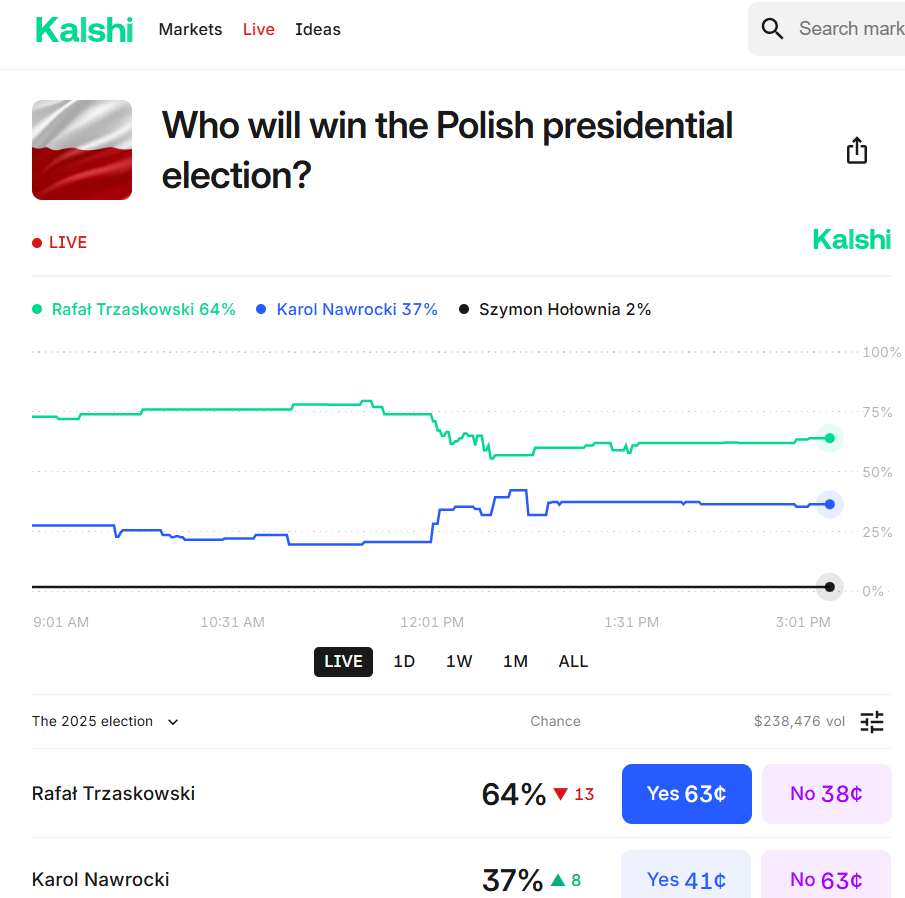Viewport: 905px width, 898px height.
Task: Select the 1D chart time range
Action: (x=404, y=662)
